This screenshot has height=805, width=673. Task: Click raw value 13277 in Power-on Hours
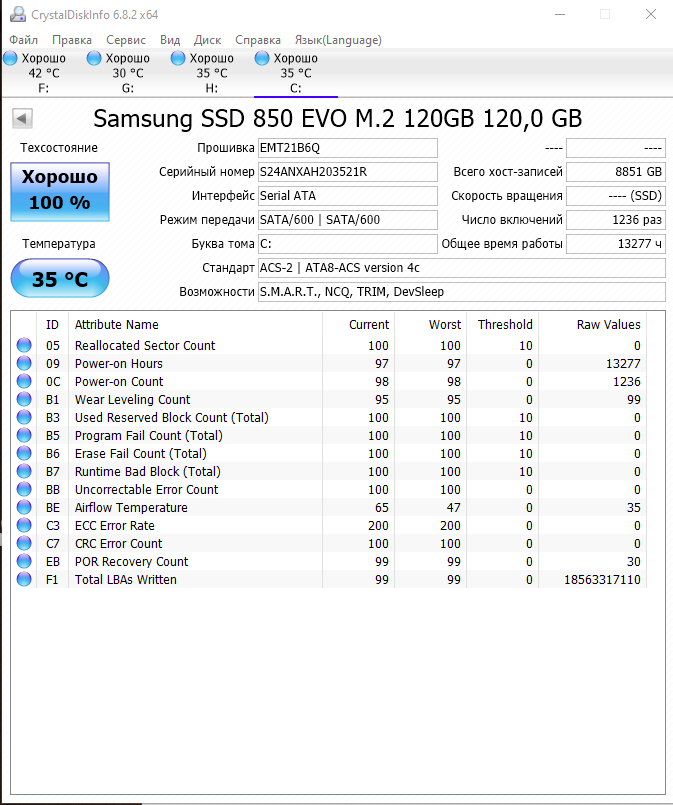[x=623, y=363]
